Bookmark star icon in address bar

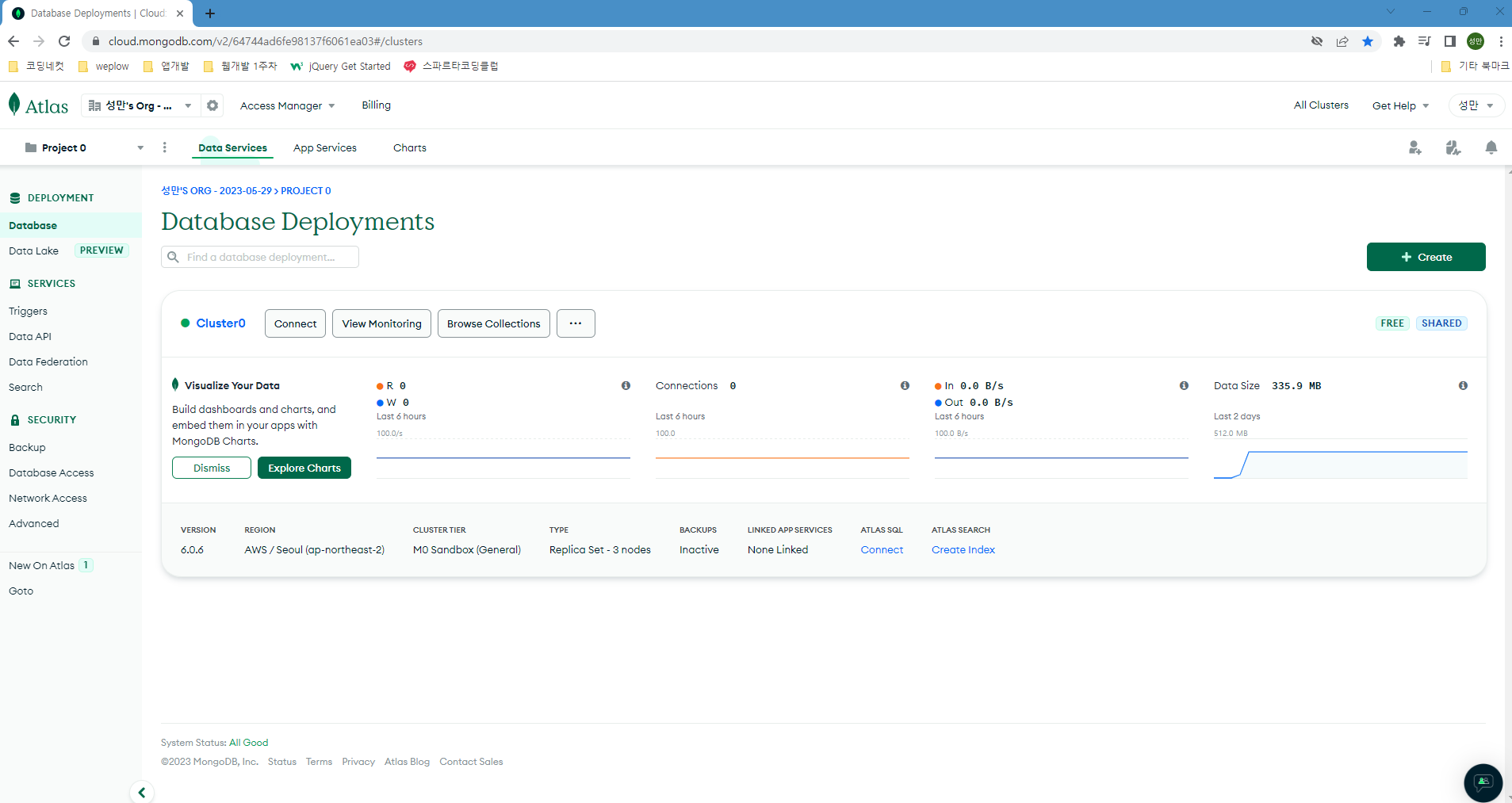(1368, 41)
